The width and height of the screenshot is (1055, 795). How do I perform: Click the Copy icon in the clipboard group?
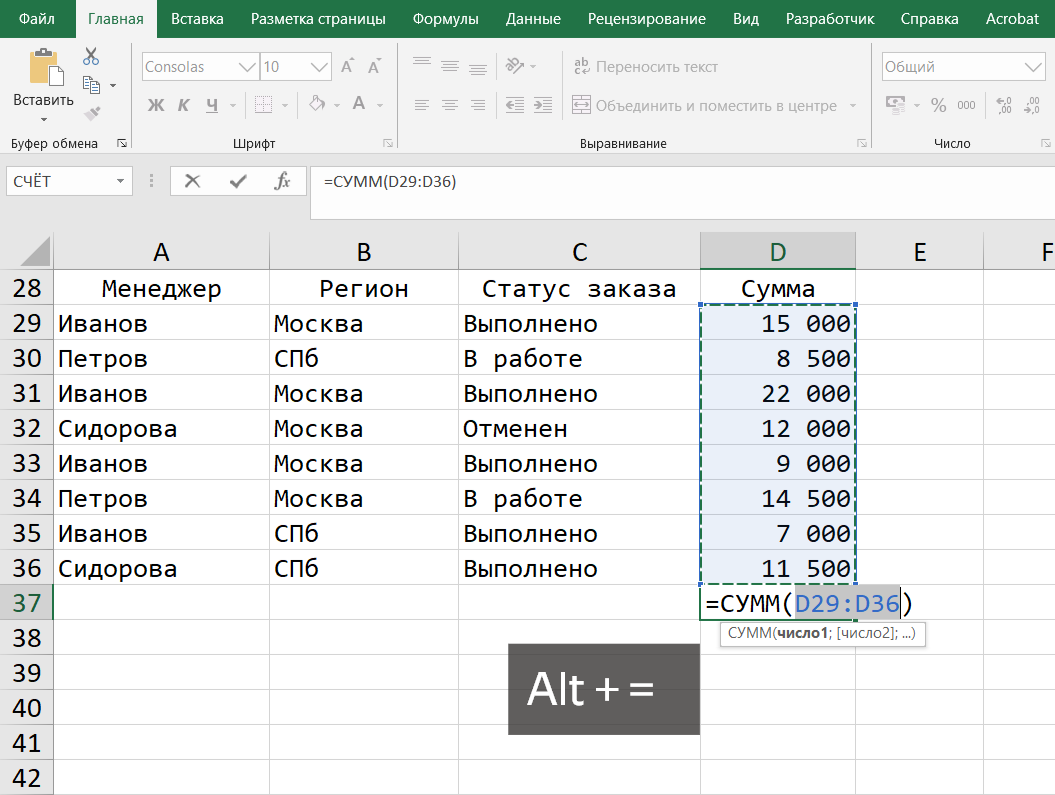click(x=91, y=85)
